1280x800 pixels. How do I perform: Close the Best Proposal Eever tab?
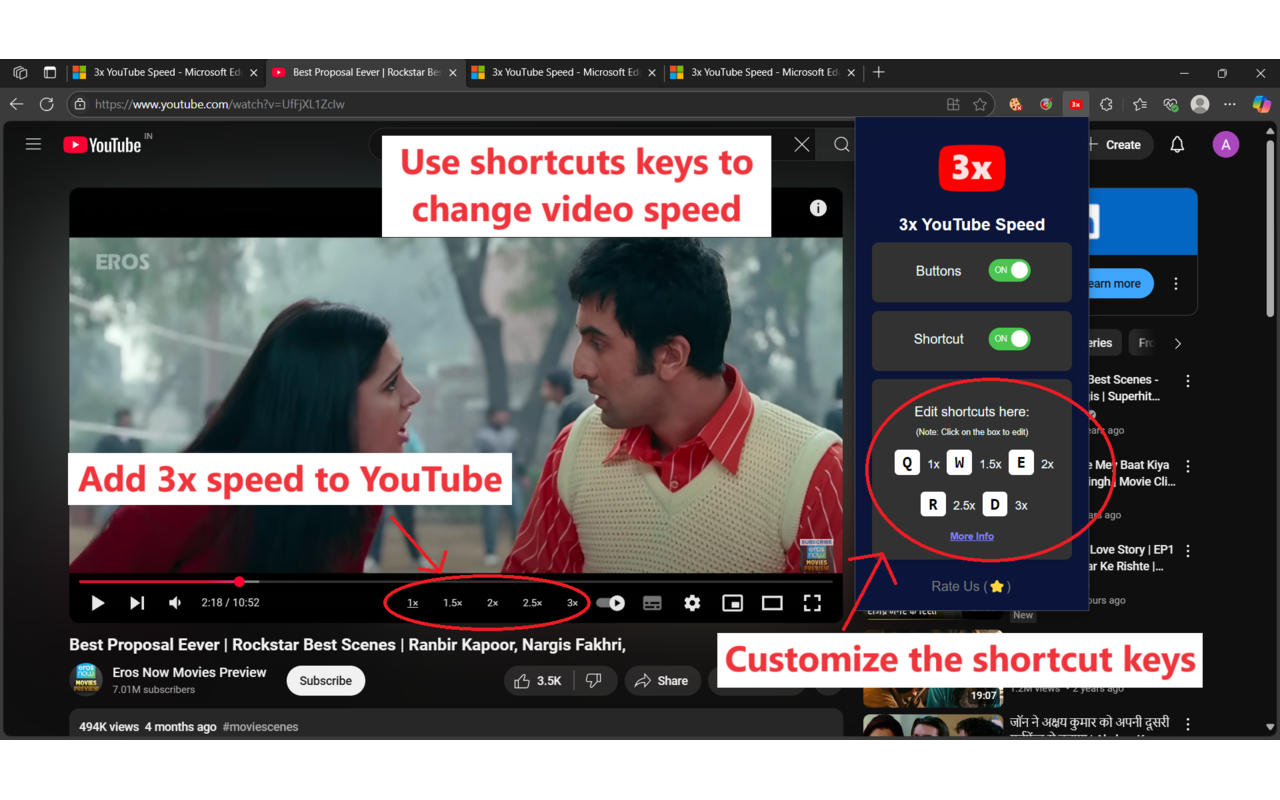(453, 73)
